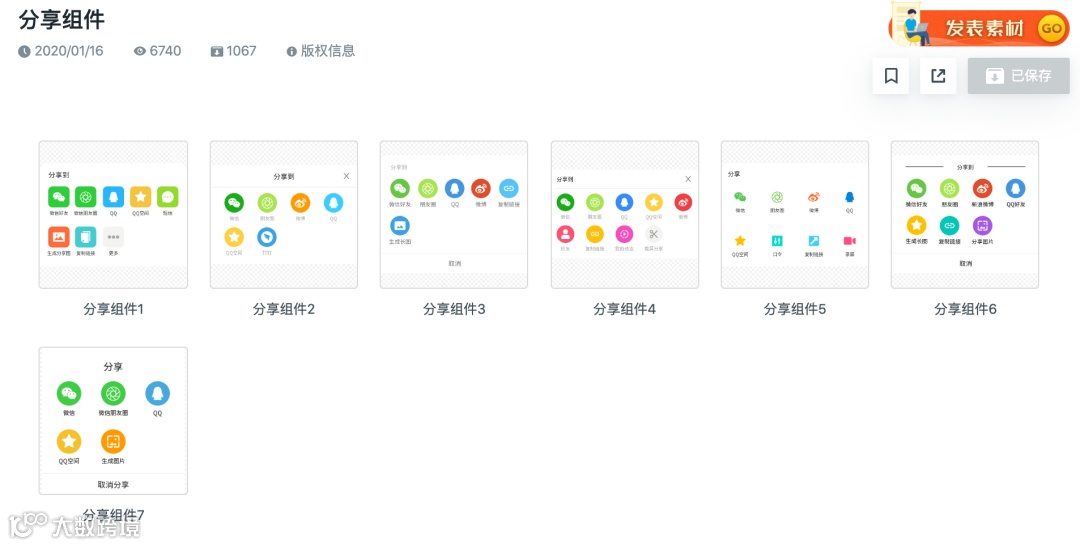
Task: Click yellow 复制链接 icon in 分享组件4
Action: (x=594, y=234)
